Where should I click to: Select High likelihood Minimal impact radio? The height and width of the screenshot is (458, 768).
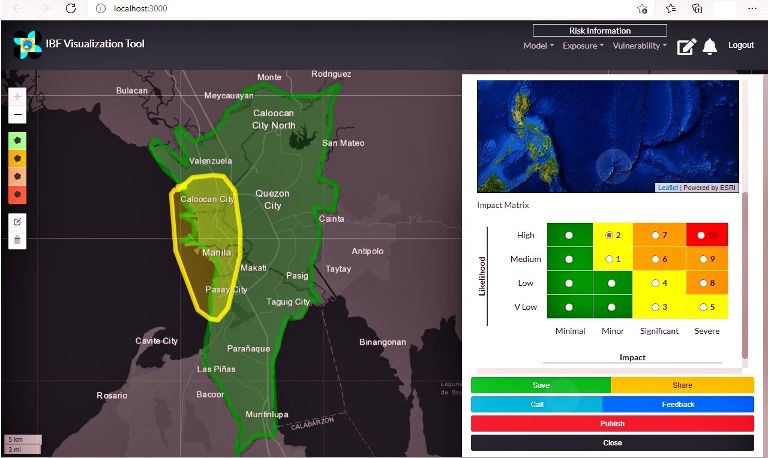click(569, 235)
